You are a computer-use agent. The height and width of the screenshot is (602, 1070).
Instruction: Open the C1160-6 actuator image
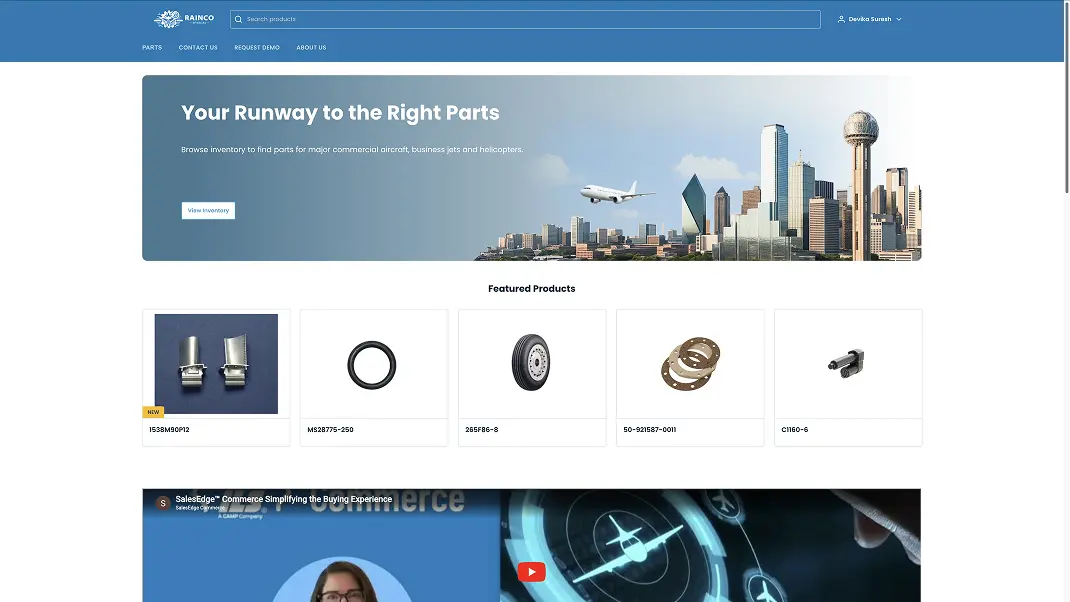click(847, 363)
